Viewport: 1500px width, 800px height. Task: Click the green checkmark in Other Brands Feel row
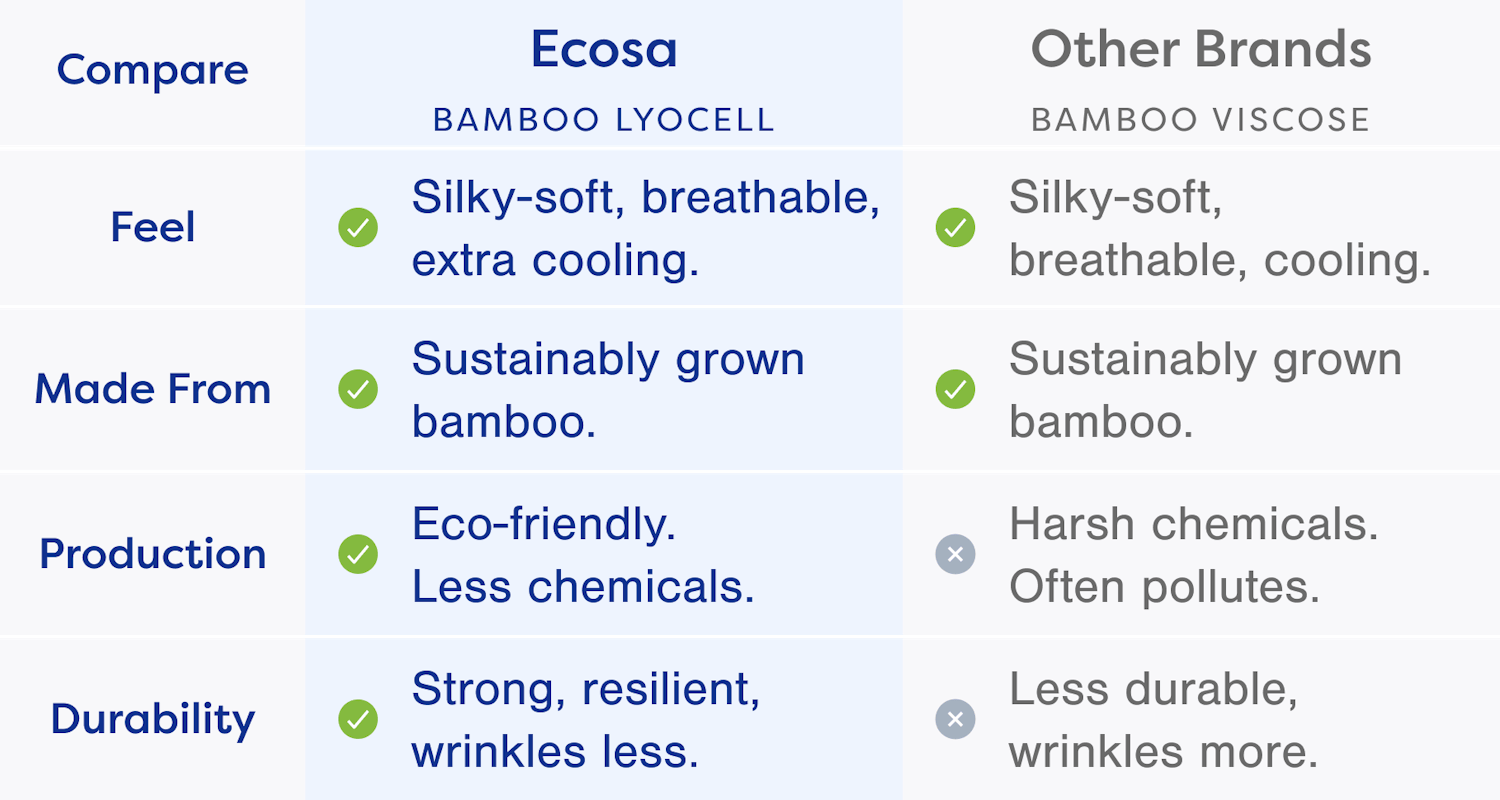pyautogui.click(x=955, y=228)
